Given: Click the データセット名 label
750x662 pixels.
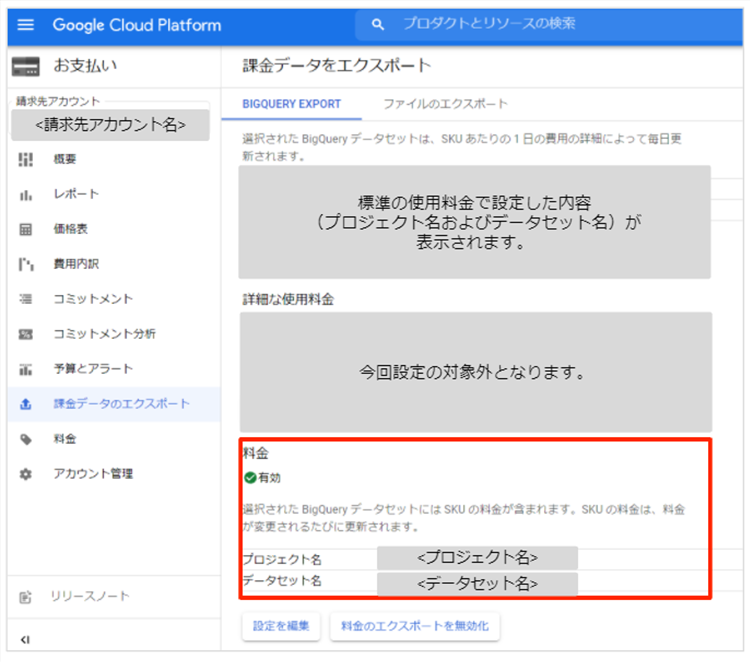Looking at the screenshot, I should click(x=282, y=581).
